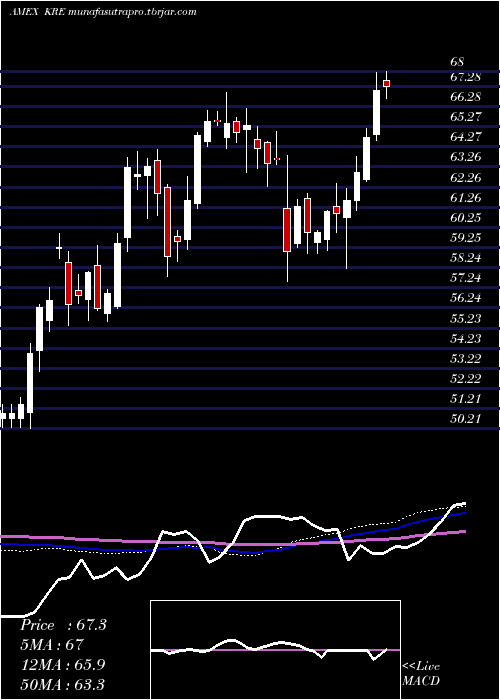
Task: Click the '61.26' price axis label
Action: coord(466,197)
